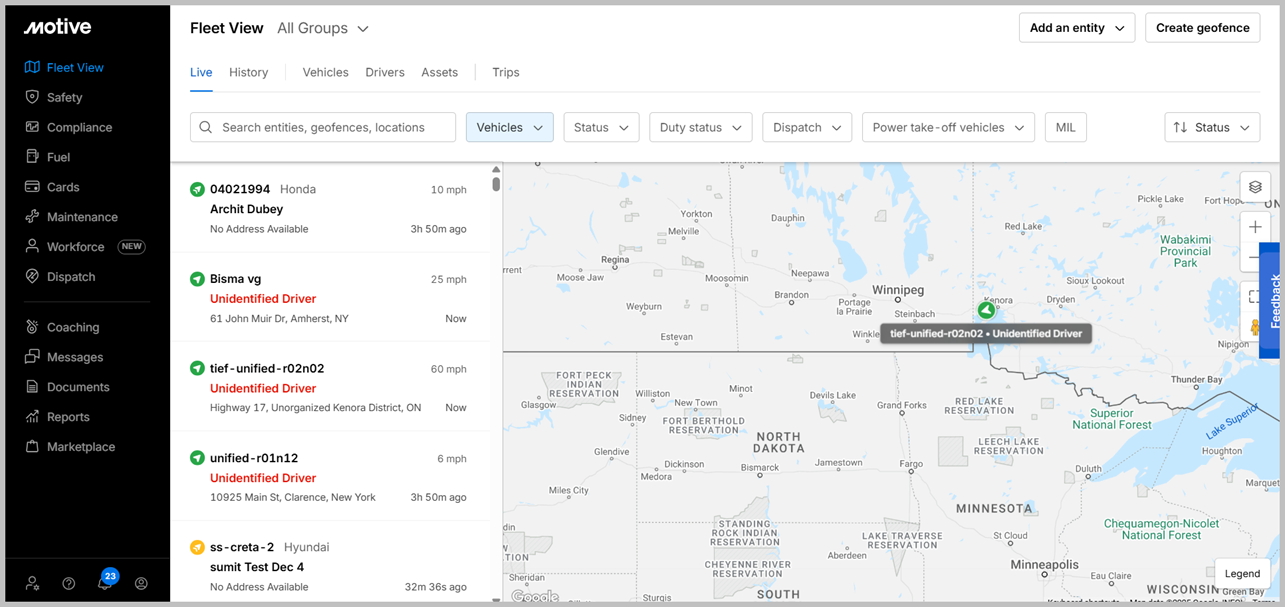Switch to Assets tab

tap(440, 72)
